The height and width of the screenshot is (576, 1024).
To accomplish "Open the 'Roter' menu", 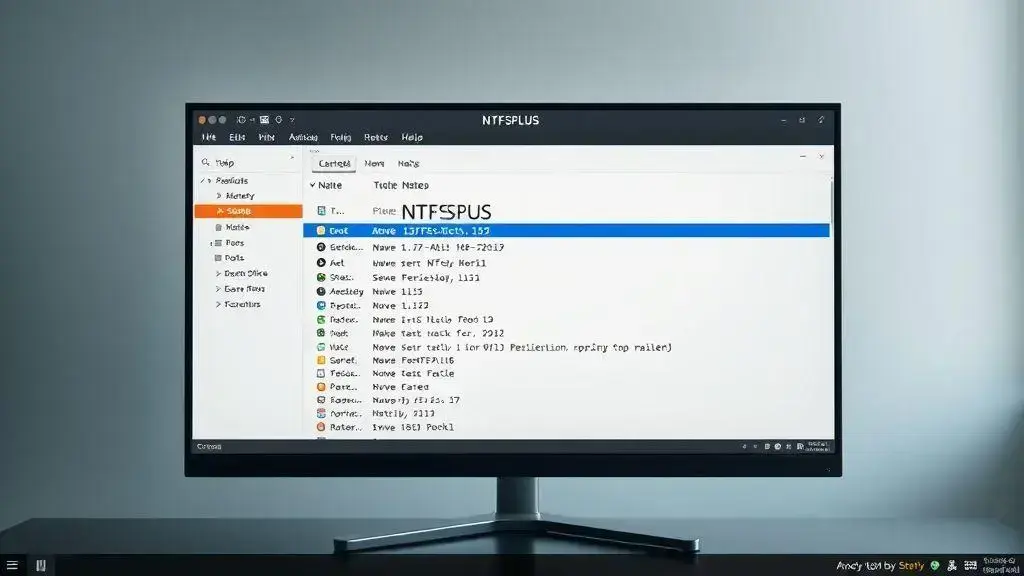I will point(376,137).
